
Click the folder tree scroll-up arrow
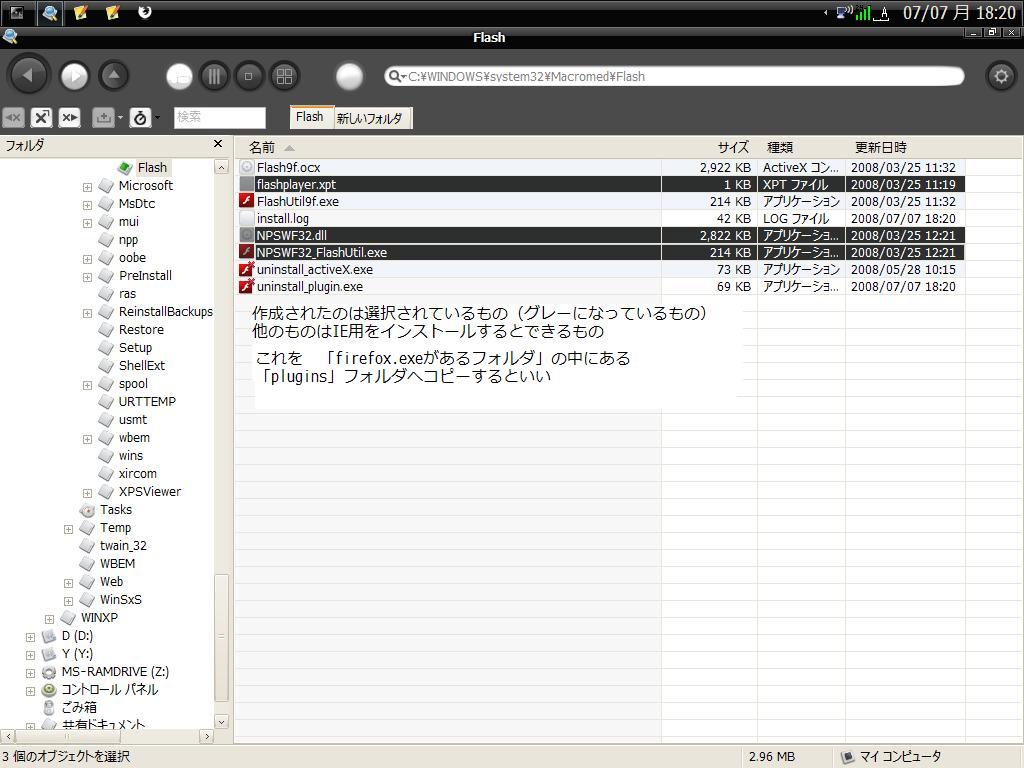(x=221, y=168)
